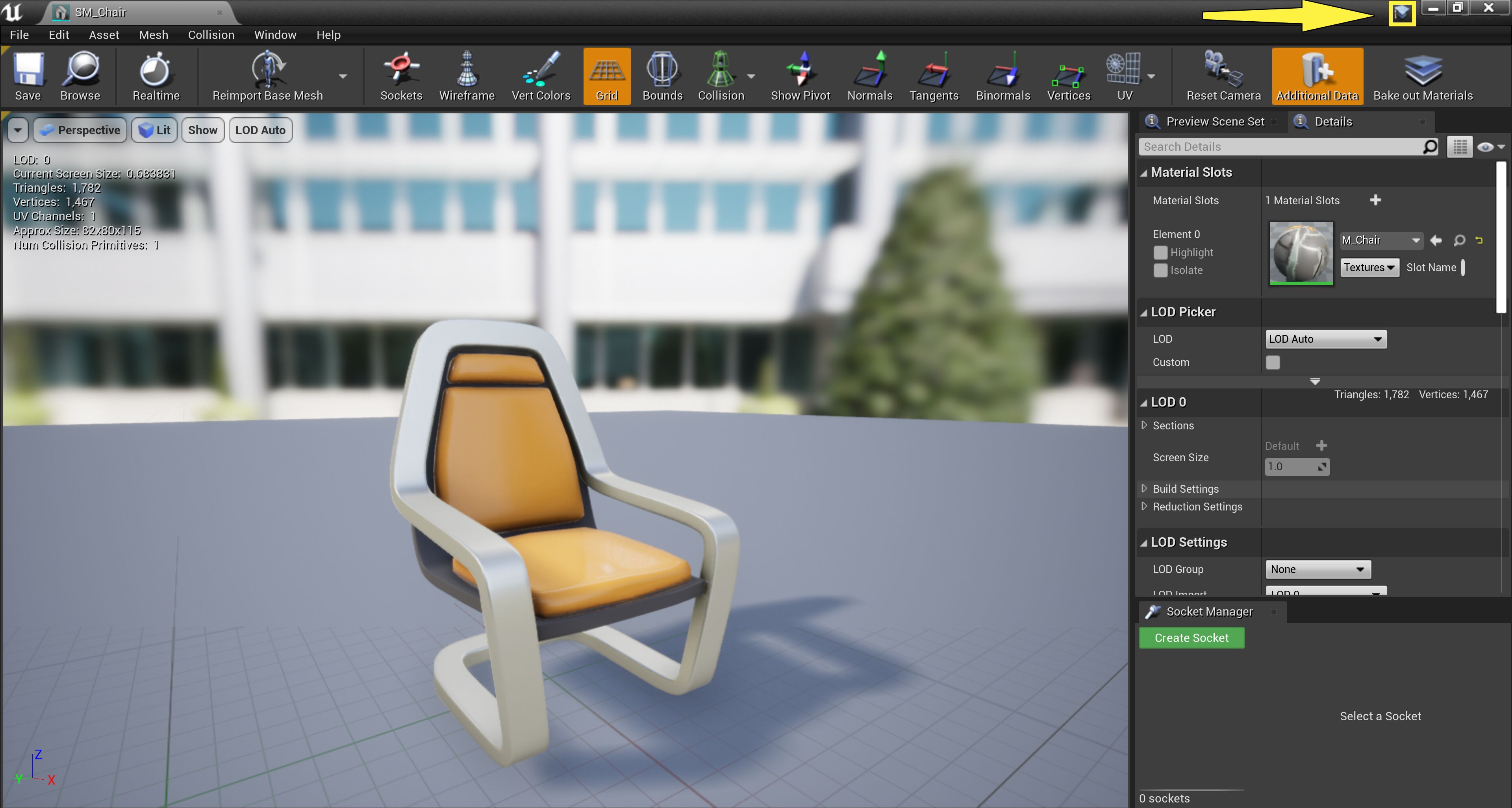This screenshot has width=1512, height=808.
Task: Click the Reset Camera icon
Action: point(1223,76)
